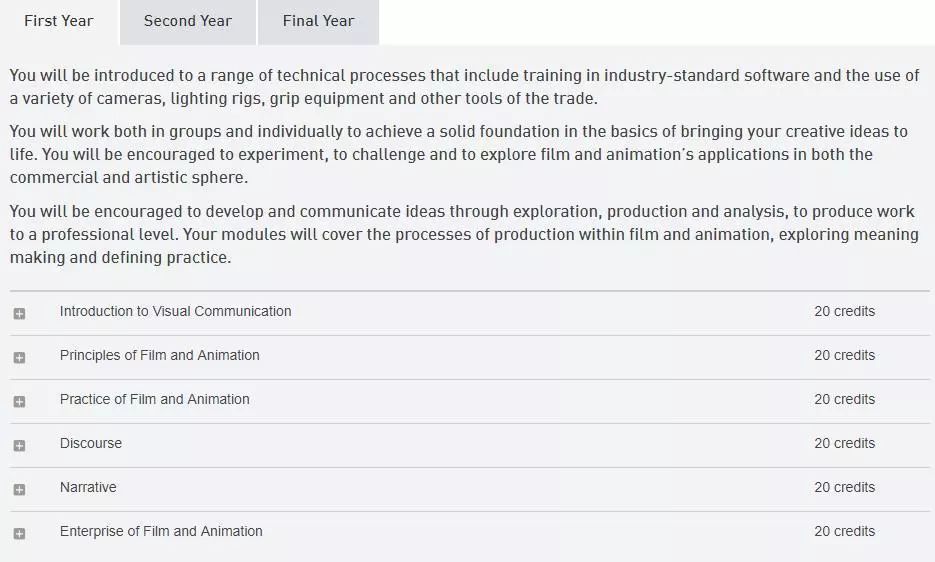The width and height of the screenshot is (935, 562).
Task: Open Enterprise of Film and Animation module
Action: pyautogui.click(x=161, y=531)
